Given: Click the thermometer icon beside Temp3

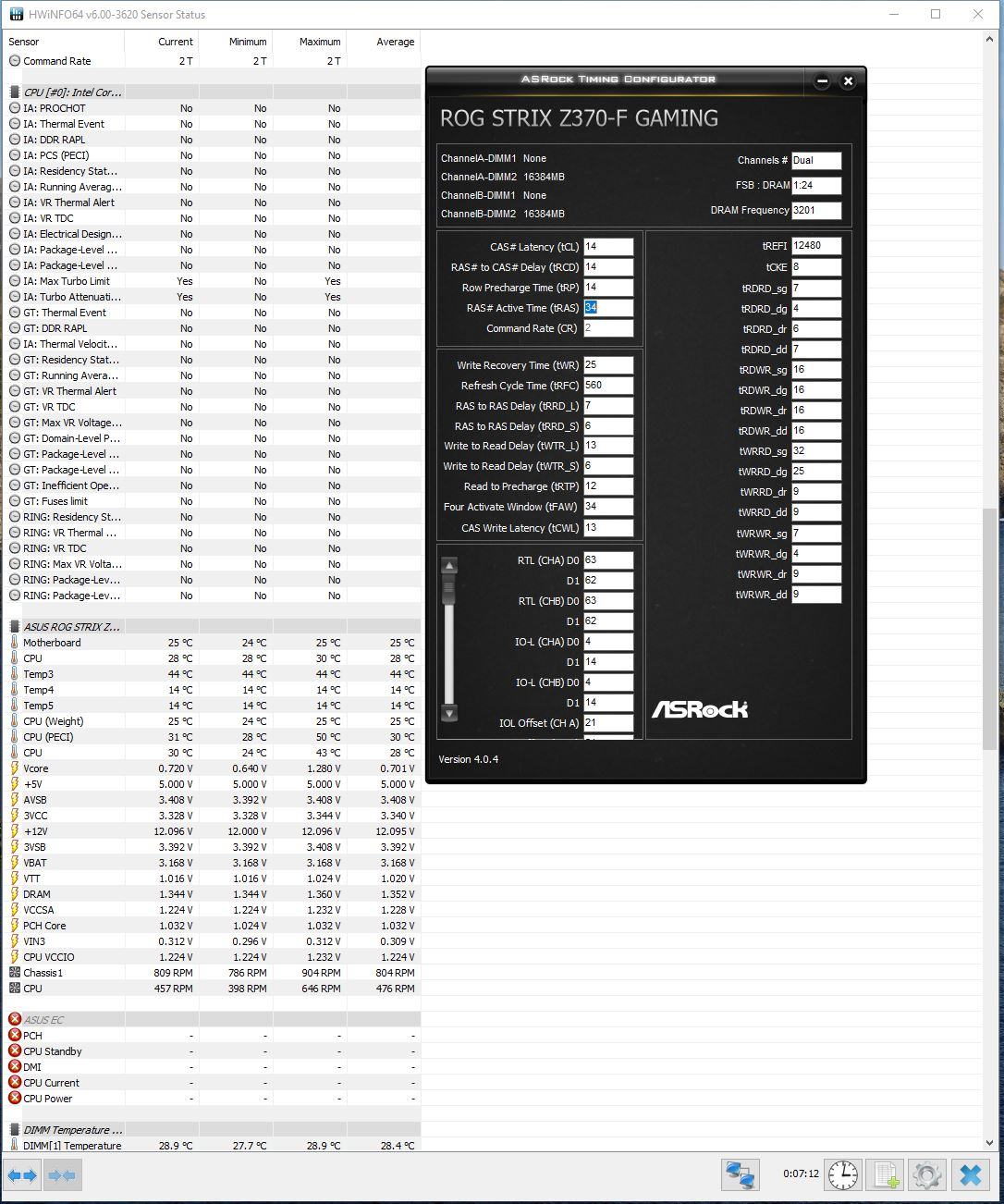Looking at the screenshot, I should pyautogui.click(x=15, y=674).
